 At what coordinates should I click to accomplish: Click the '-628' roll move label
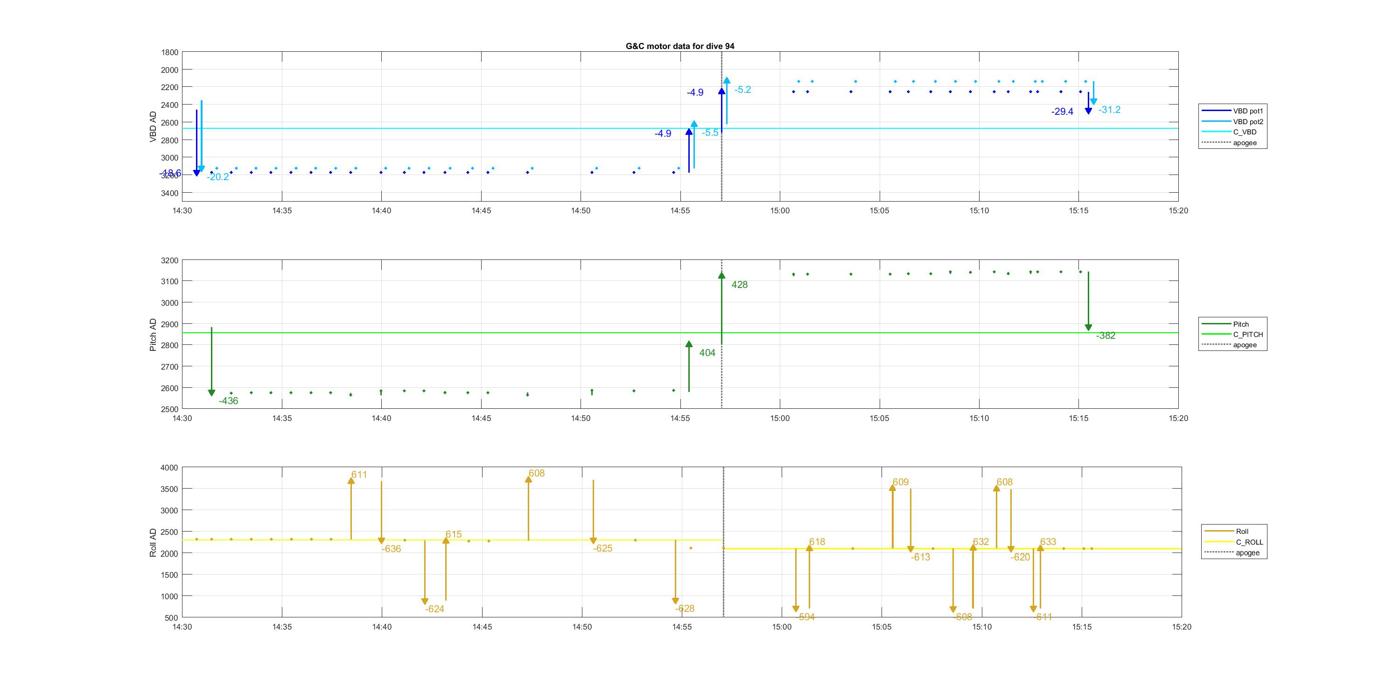pos(685,609)
